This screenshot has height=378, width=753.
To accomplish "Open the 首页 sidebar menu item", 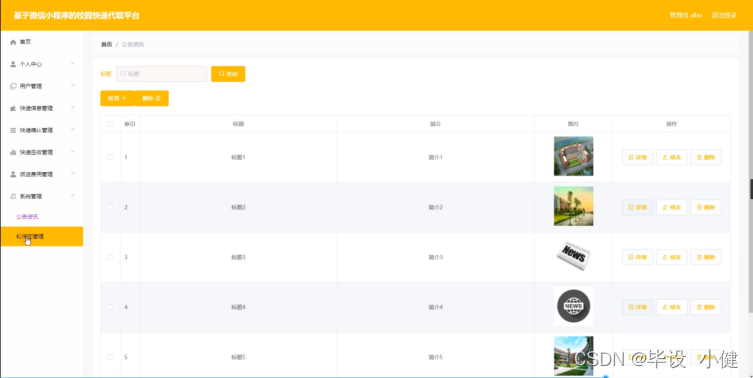I will 41,42.
